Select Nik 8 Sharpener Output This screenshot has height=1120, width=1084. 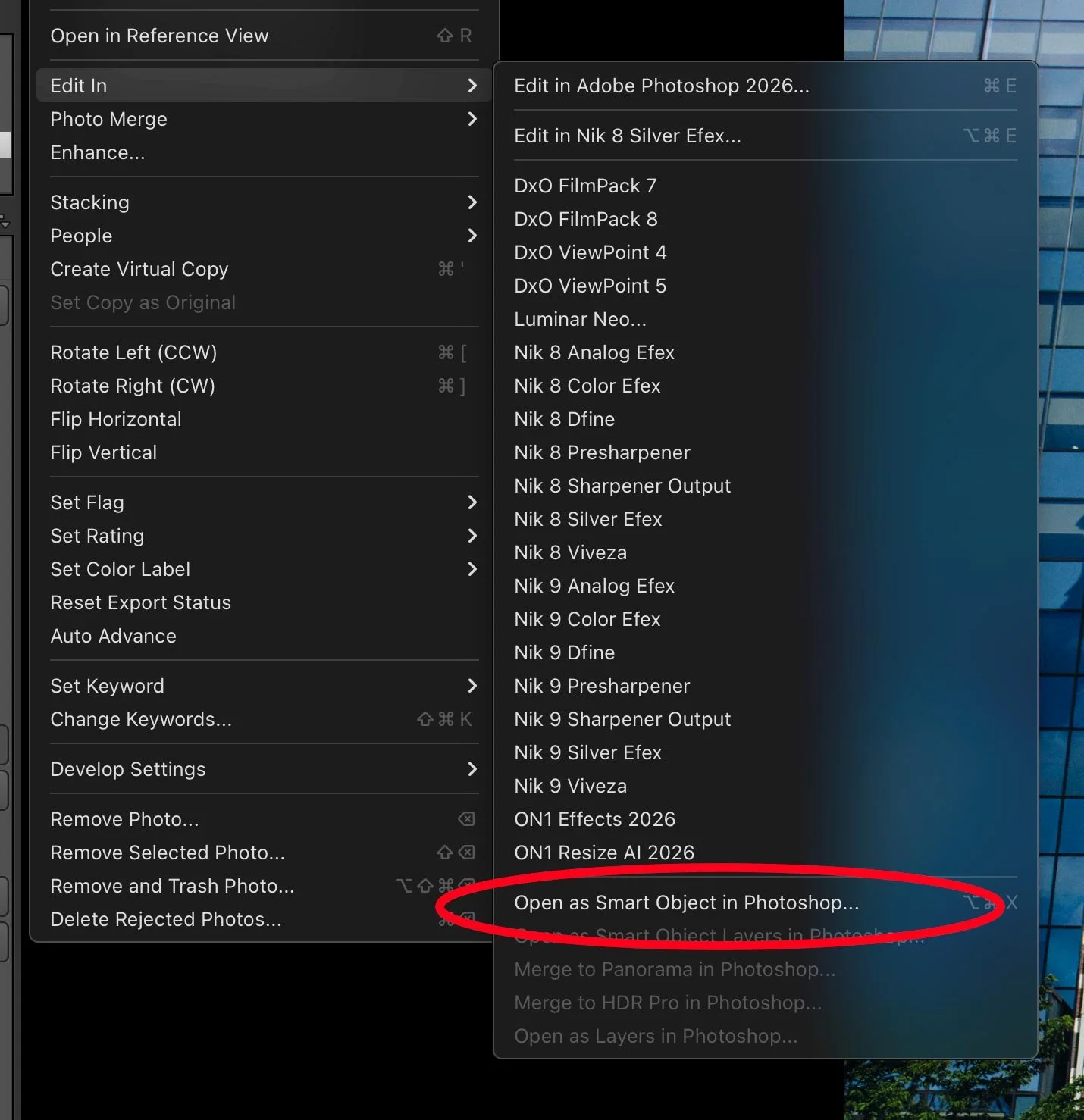[x=766, y=486]
